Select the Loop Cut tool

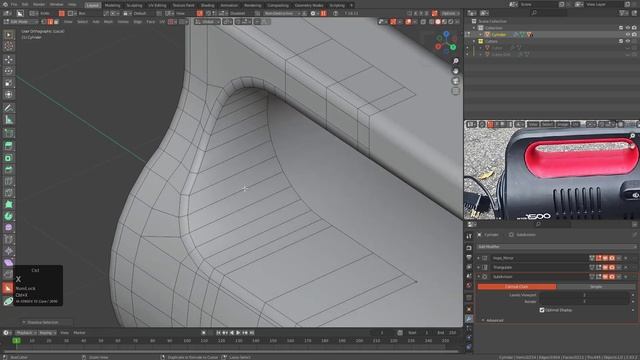[9, 181]
